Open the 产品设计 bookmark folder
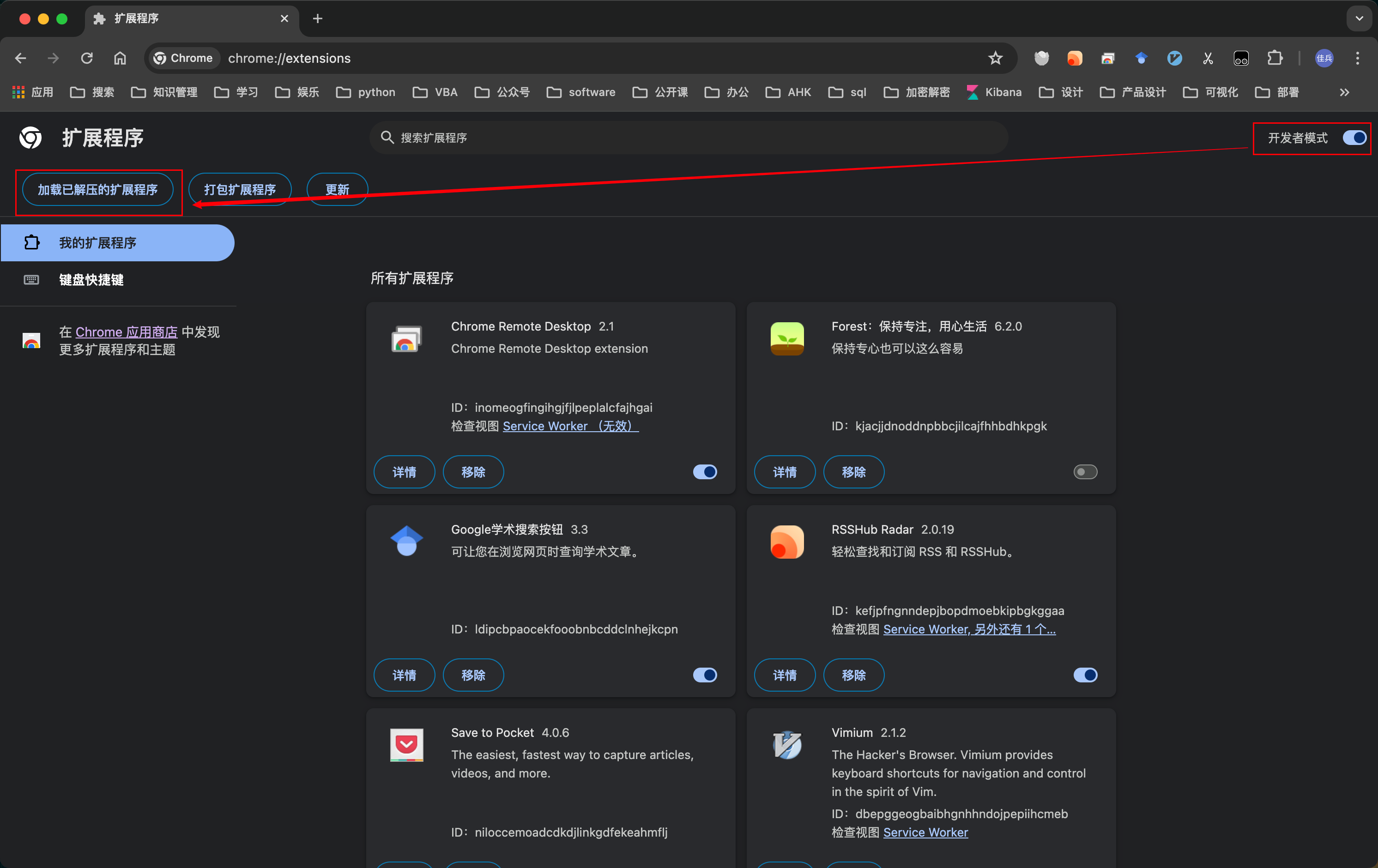 [1133, 92]
